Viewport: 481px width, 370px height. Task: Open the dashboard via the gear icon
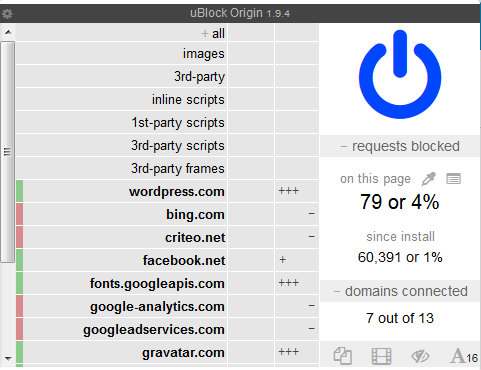point(7,14)
